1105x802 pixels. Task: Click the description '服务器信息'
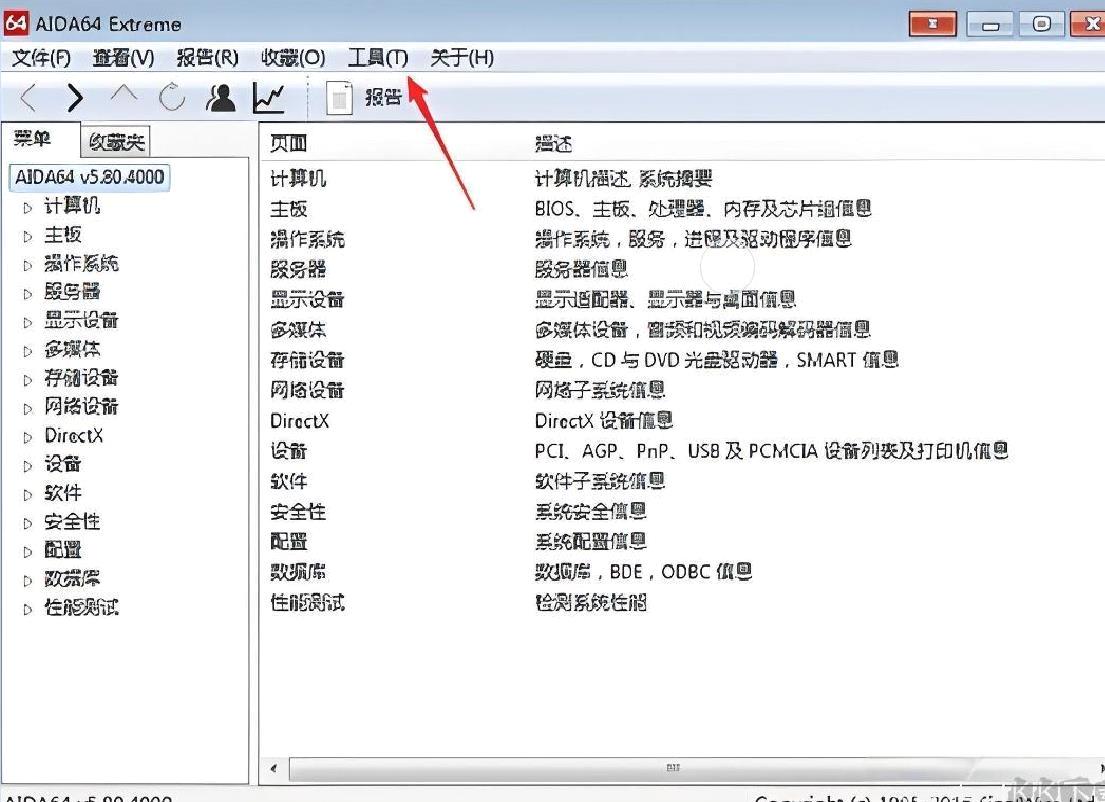click(x=581, y=269)
